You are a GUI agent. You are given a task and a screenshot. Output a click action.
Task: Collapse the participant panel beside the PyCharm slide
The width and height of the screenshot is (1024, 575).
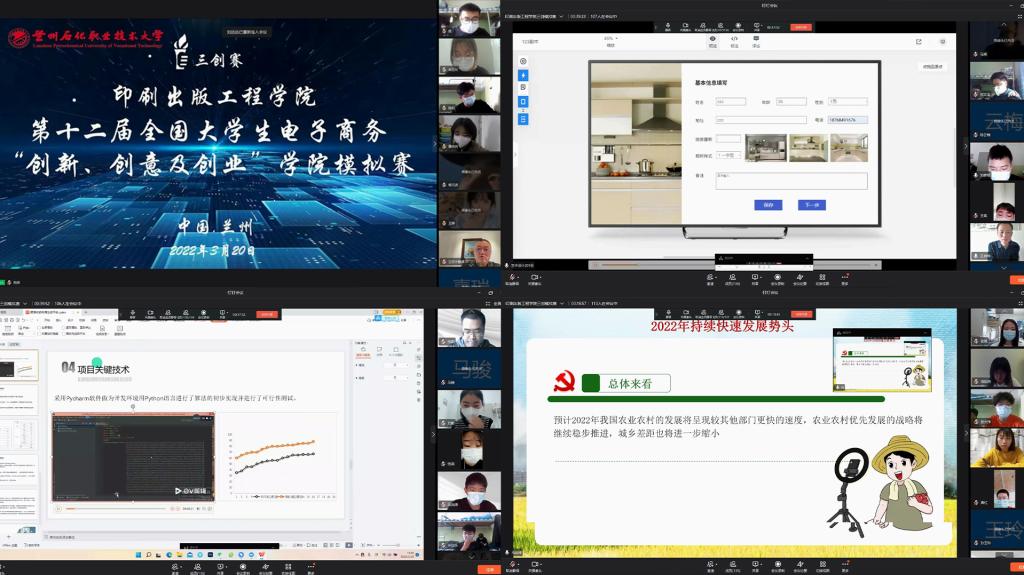[x=433, y=435]
